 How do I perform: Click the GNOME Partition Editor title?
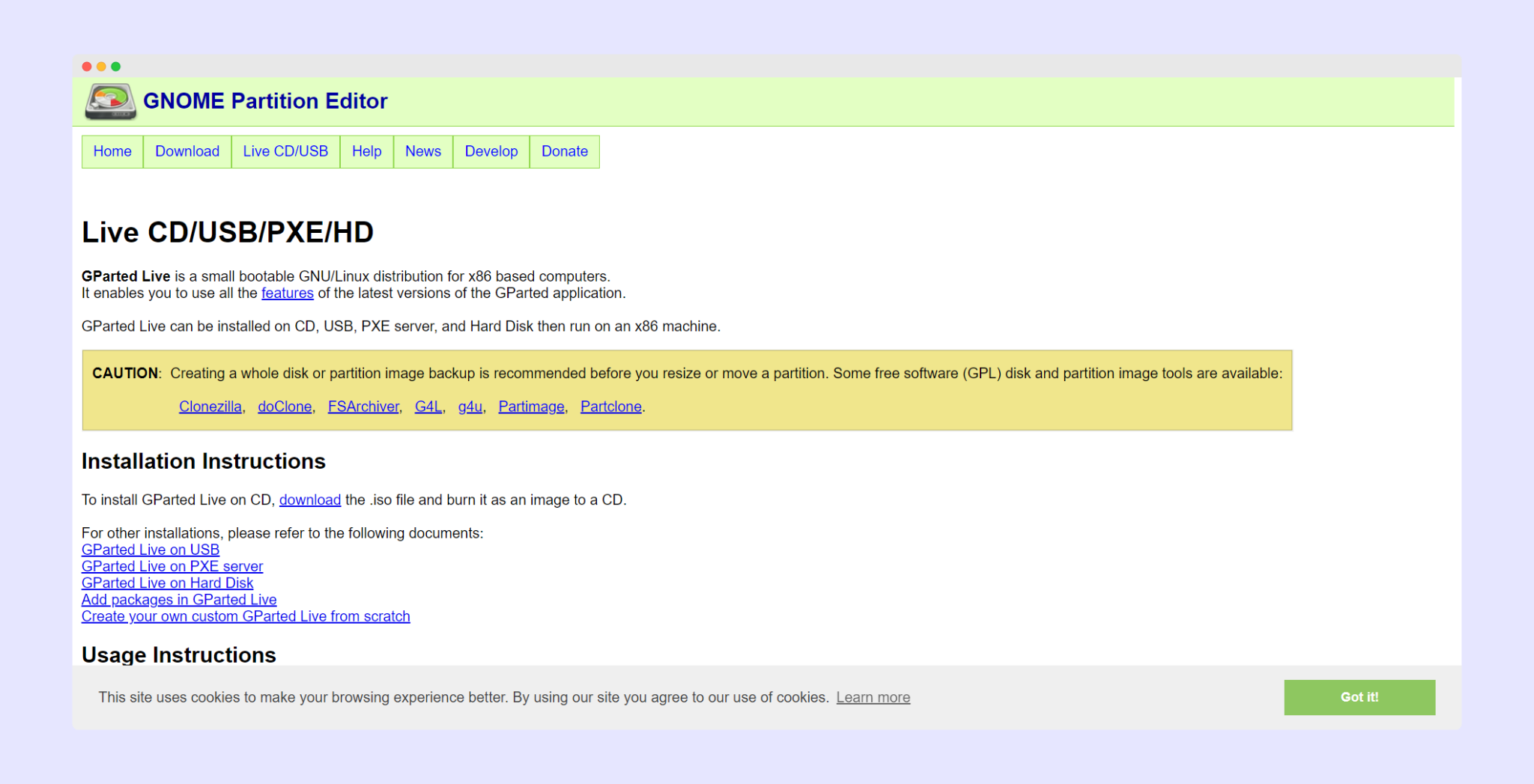265,101
